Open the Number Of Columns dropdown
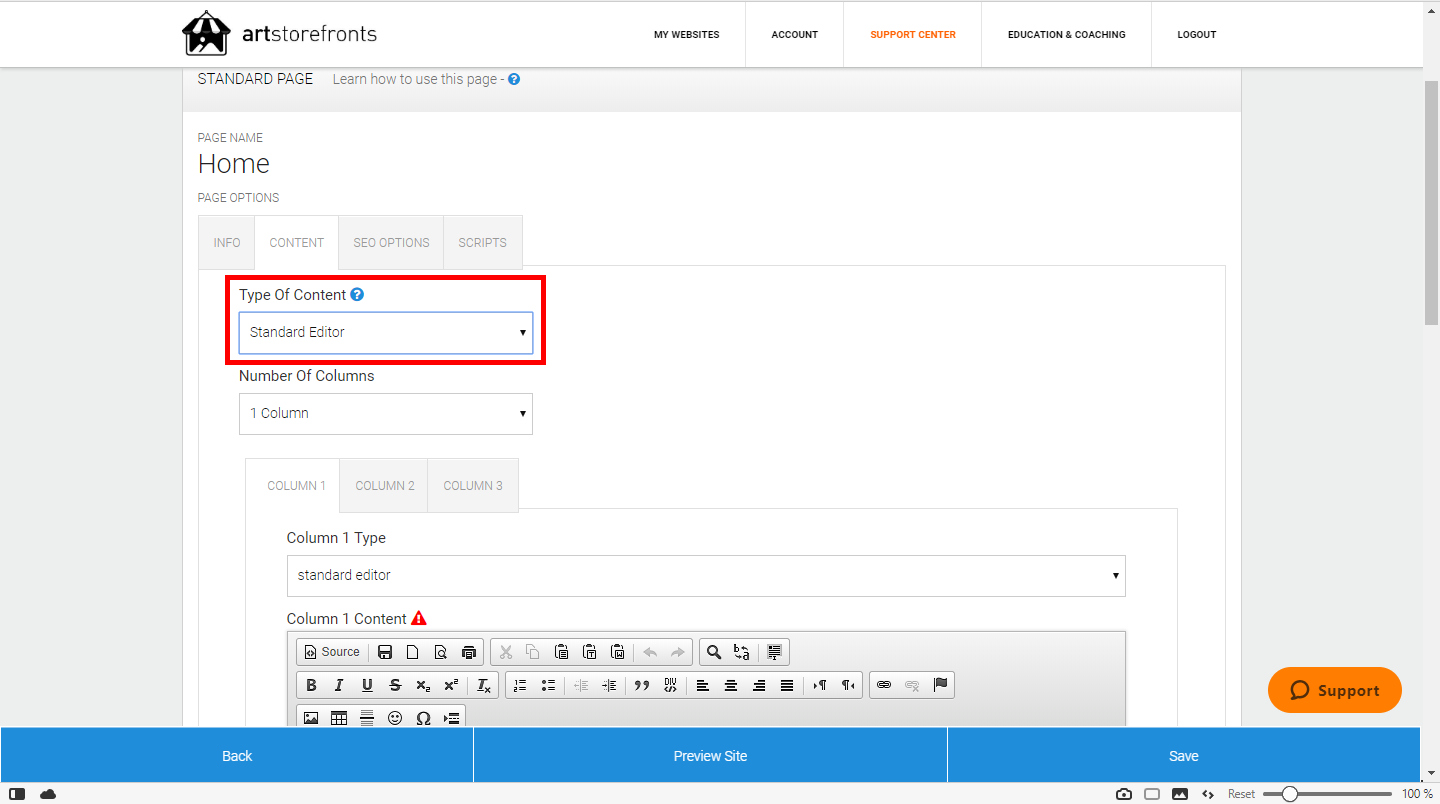 (x=385, y=413)
